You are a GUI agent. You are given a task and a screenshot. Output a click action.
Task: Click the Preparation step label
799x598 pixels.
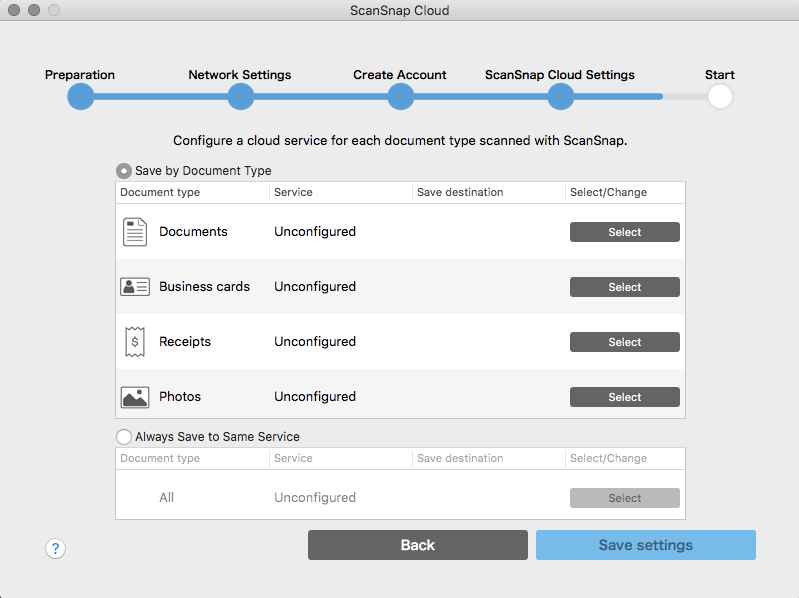80,75
